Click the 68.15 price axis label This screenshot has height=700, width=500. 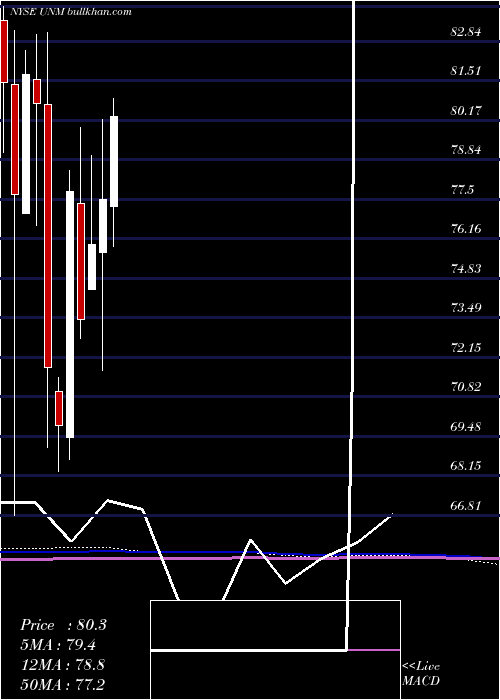coord(466,466)
